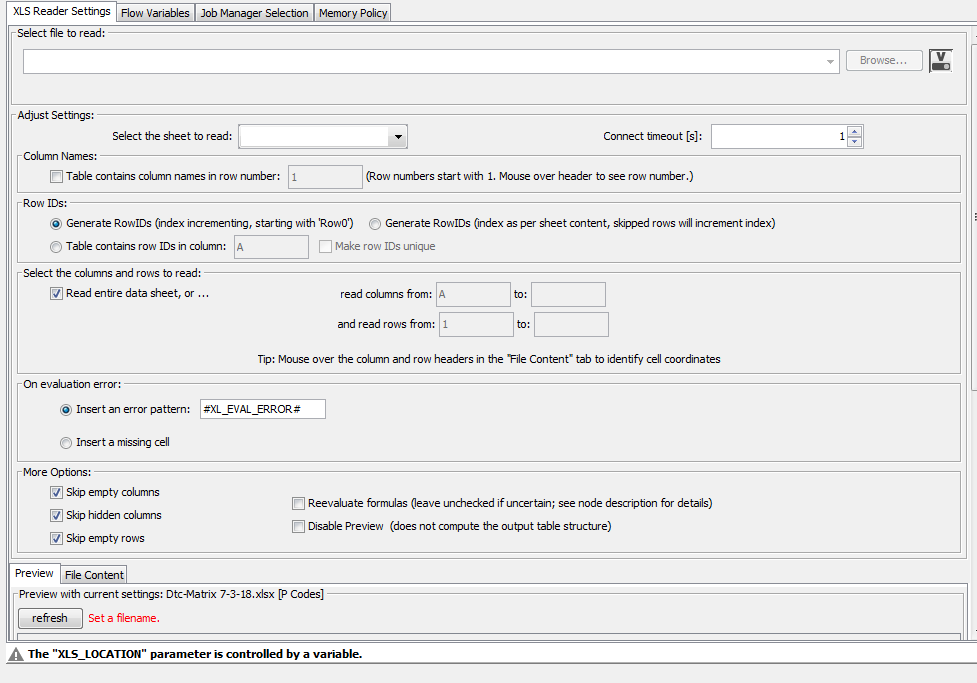977x683 pixels.
Task: Click the #XL_EVAL_ERROR# pattern input field
Action: pos(262,409)
